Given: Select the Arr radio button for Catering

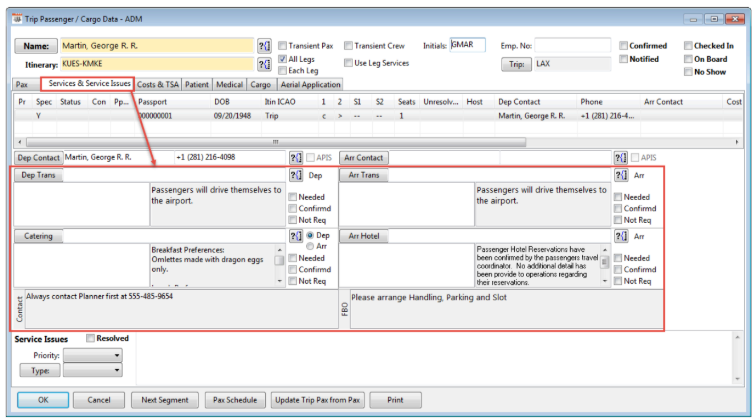Looking at the screenshot, I should point(311,247).
